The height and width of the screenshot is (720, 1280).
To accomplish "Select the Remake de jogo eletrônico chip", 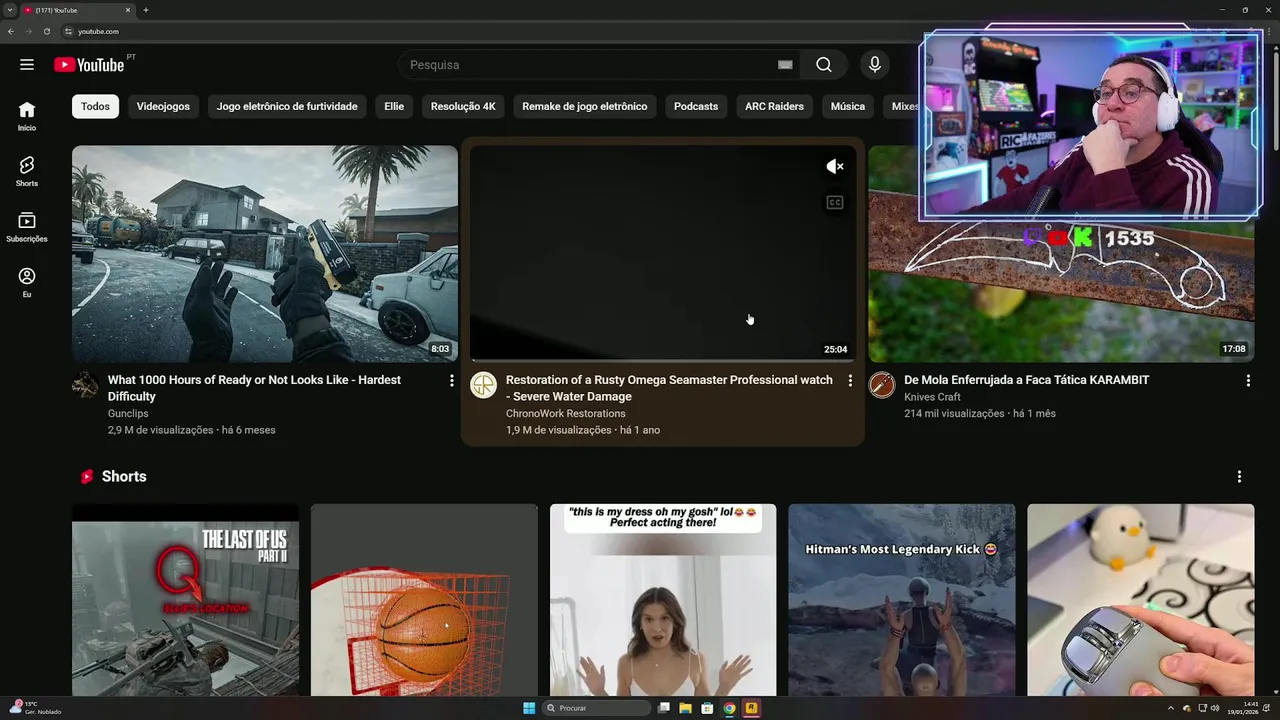I will 584,106.
